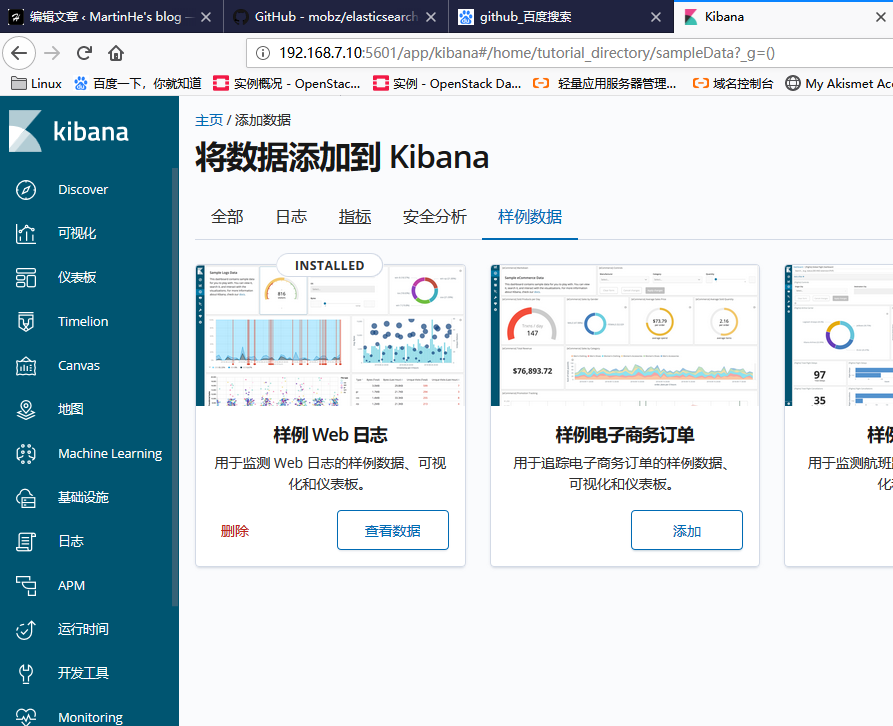Open Discover from the compass icon

point(27,190)
